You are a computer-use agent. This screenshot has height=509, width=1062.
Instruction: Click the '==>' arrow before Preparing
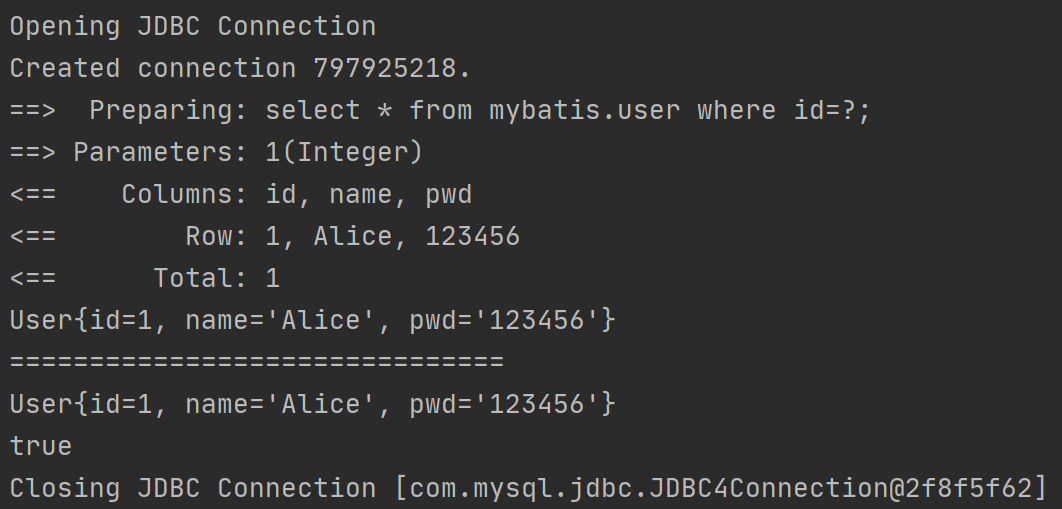point(33,110)
